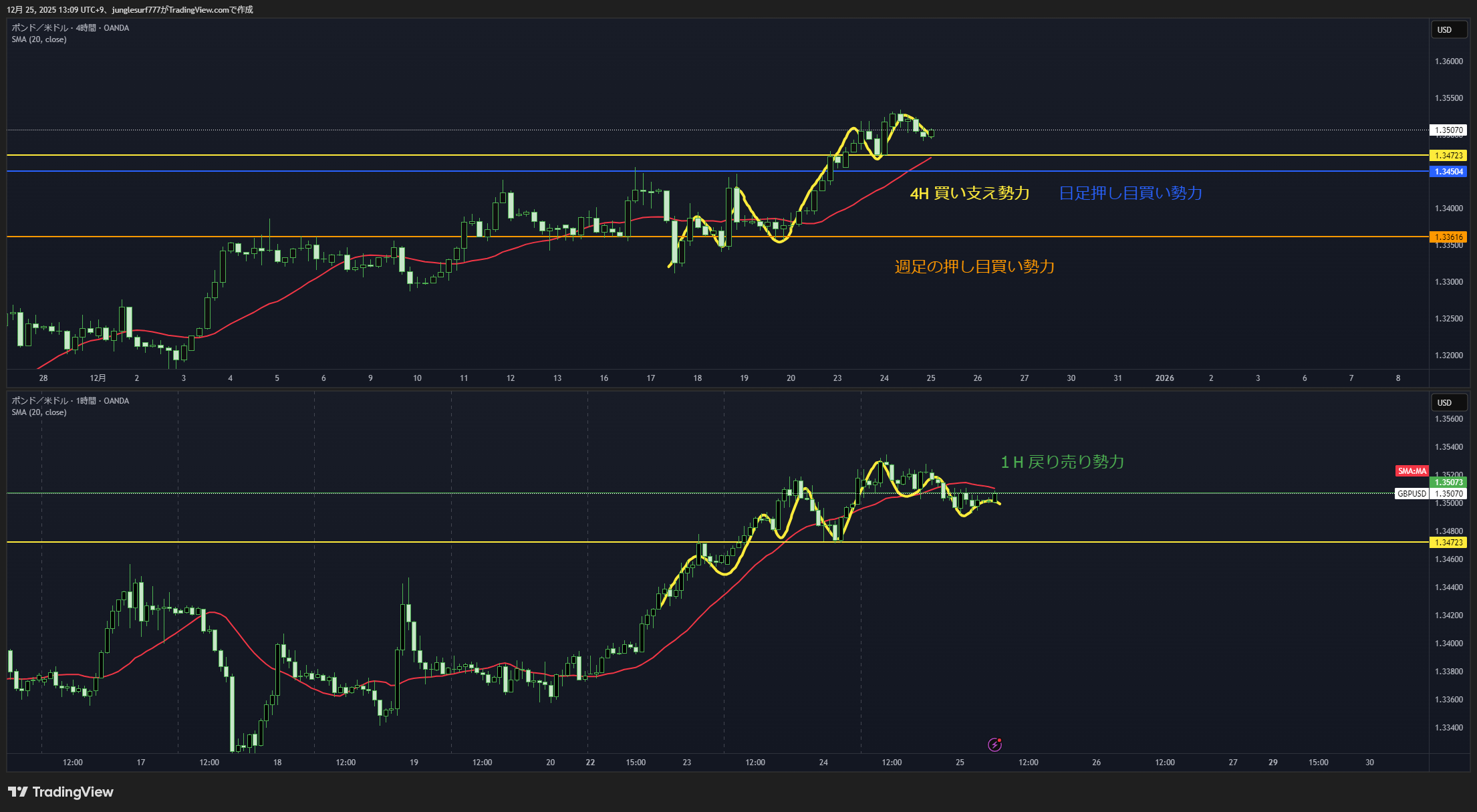This screenshot has width=1477, height=812.
Task: Select the orange 週足の押し目買い勢力 annotation
Action: [974, 267]
